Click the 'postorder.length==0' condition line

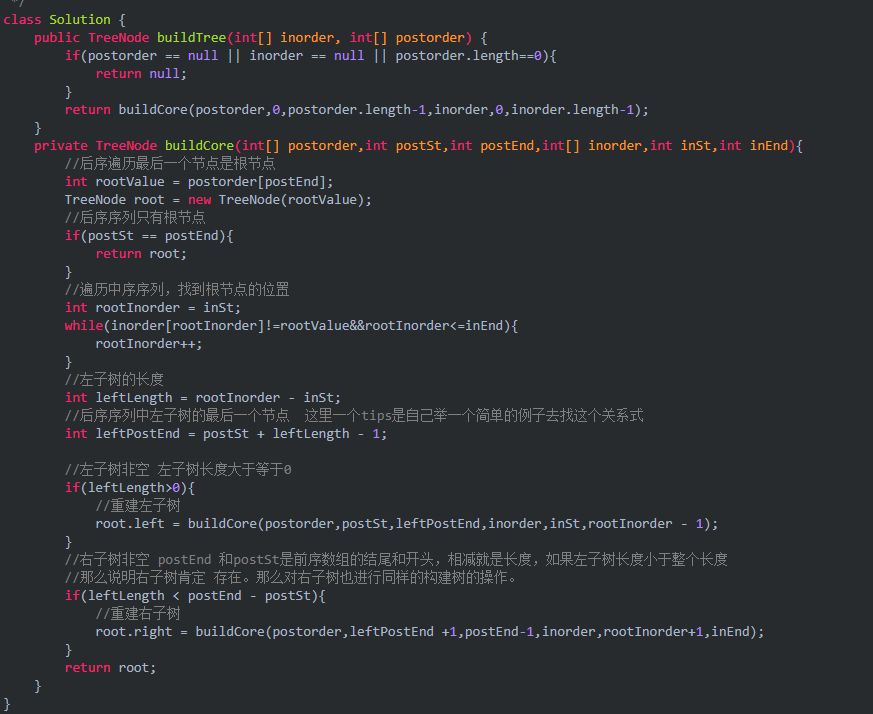pyautogui.click(x=311, y=56)
